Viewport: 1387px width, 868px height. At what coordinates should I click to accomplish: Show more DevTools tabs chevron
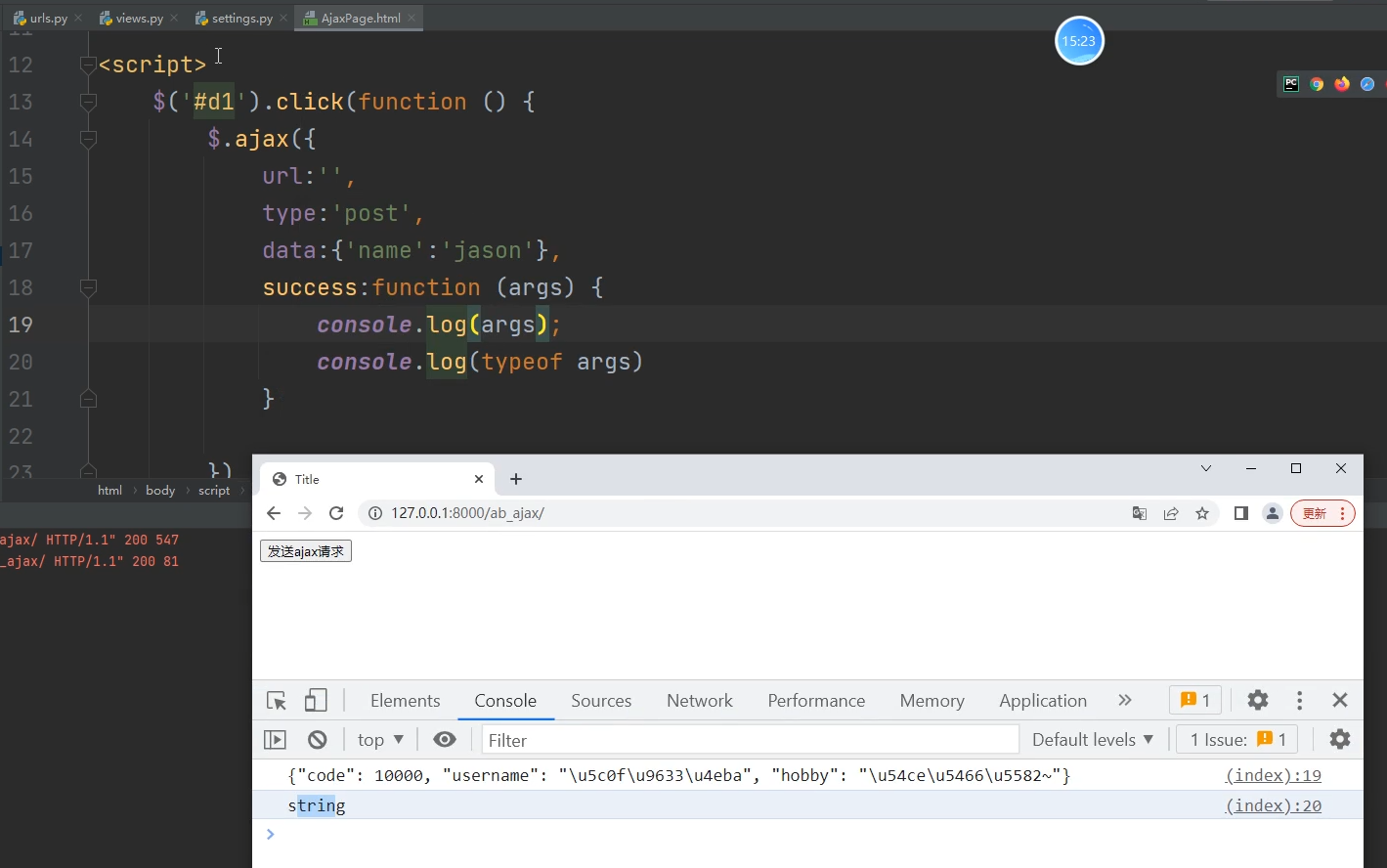click(1125, 700)
